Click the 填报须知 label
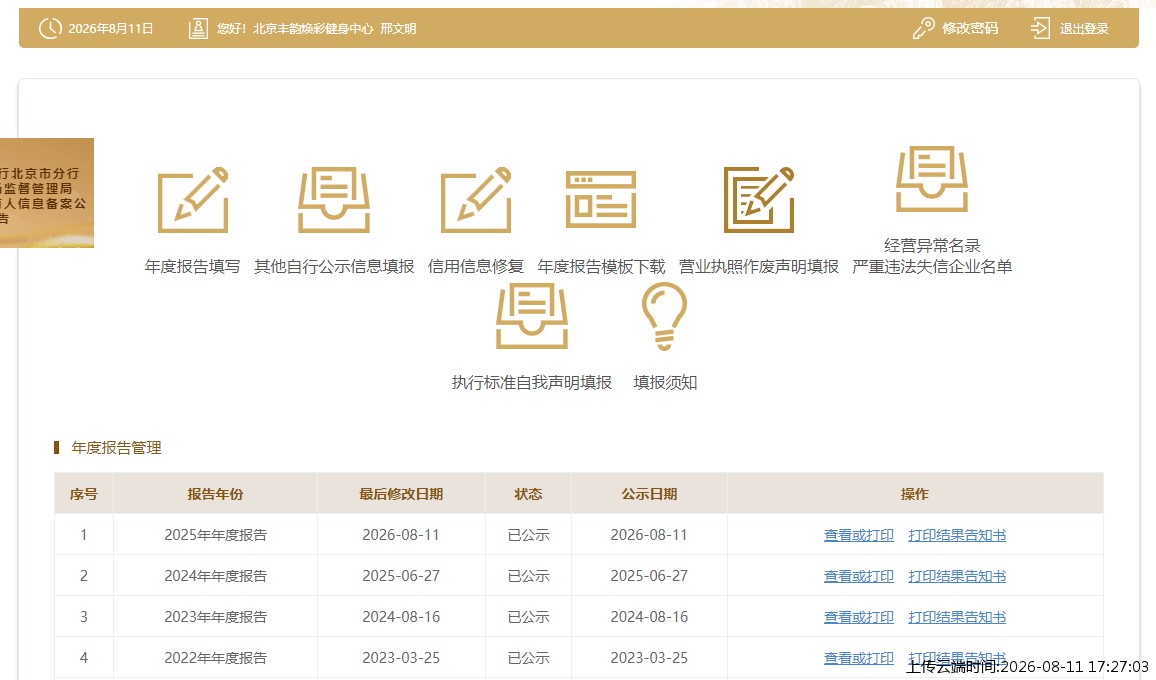 pyautogui.click(x=665, y=383)
